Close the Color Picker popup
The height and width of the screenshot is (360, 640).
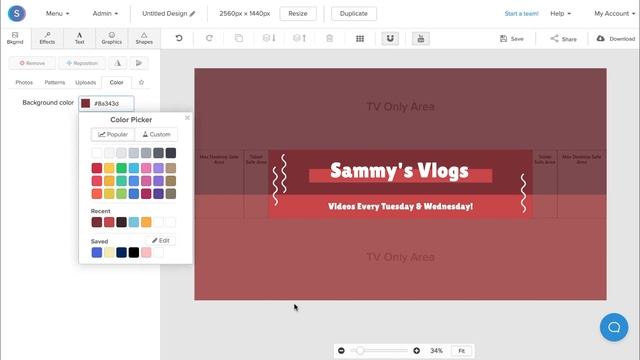187,118
